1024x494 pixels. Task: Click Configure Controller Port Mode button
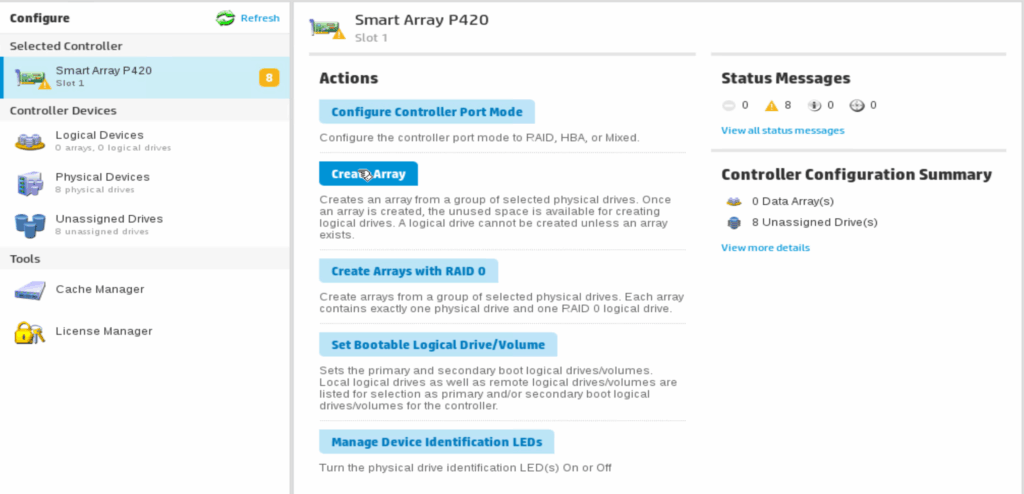click(427, 112)
